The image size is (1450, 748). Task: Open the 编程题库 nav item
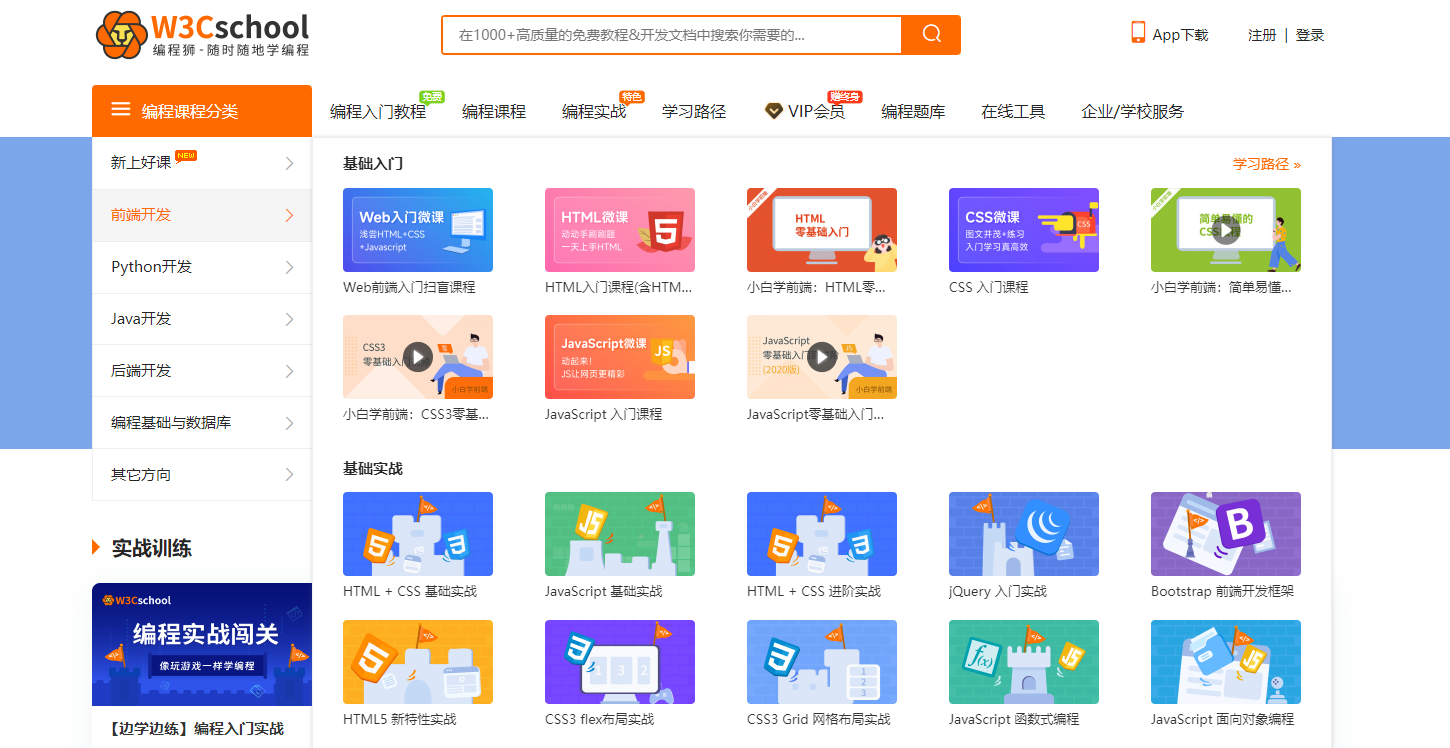point(913,111)
